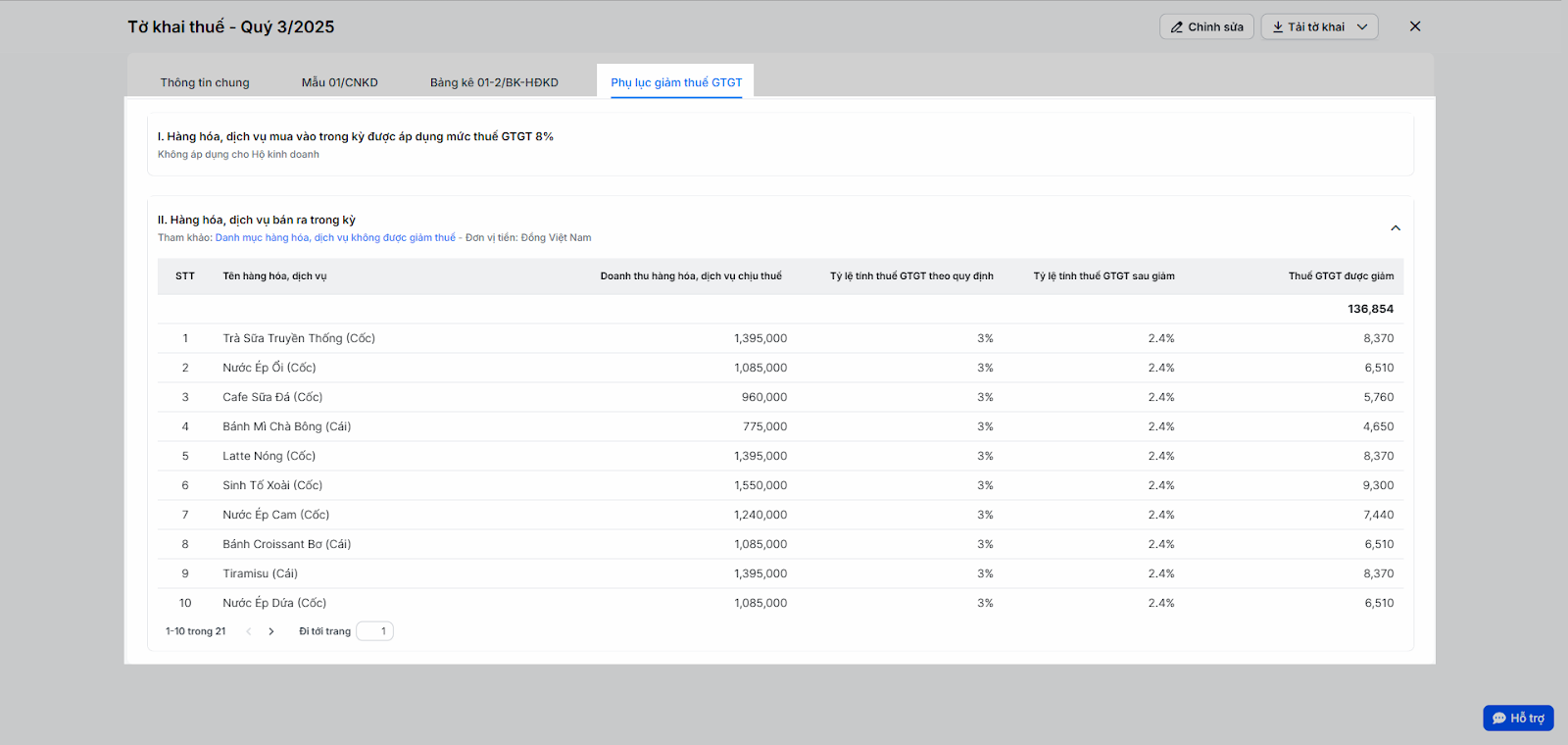Select the Phụ lục giảm thuế GTGT tab
The image size is (1568, 745).
(x=676, y=82)
